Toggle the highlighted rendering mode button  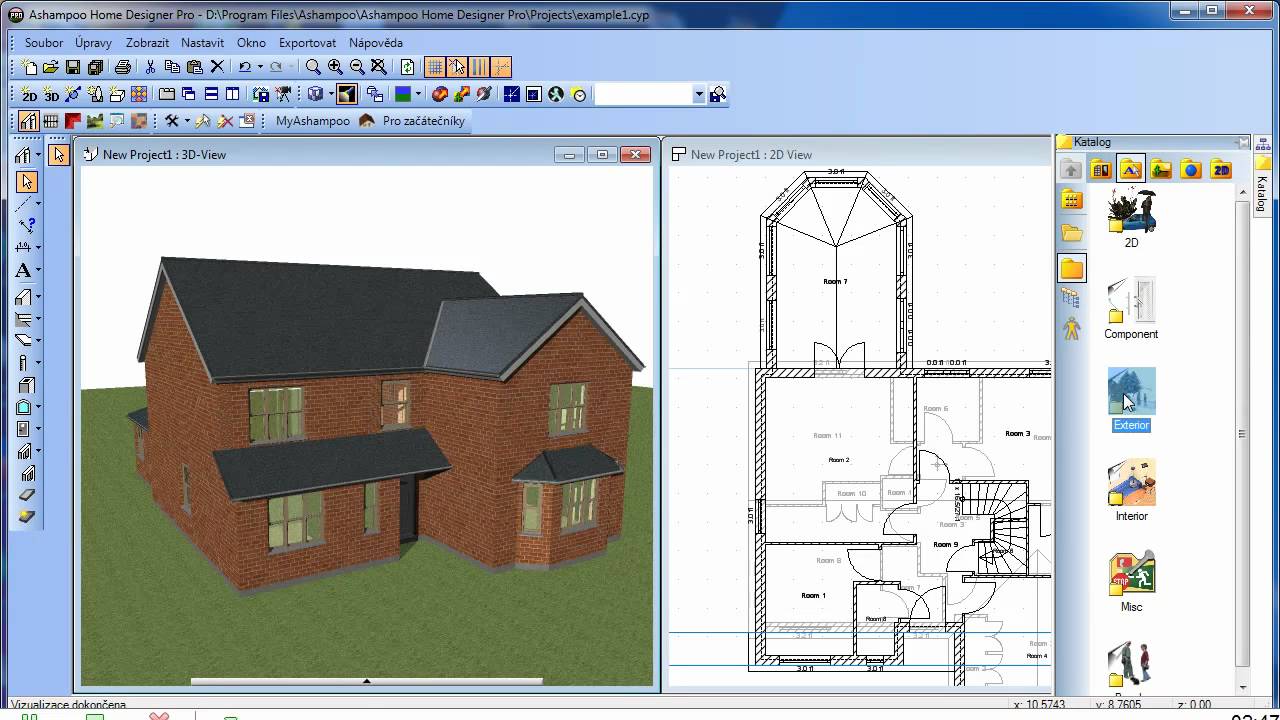click(347, 94)
